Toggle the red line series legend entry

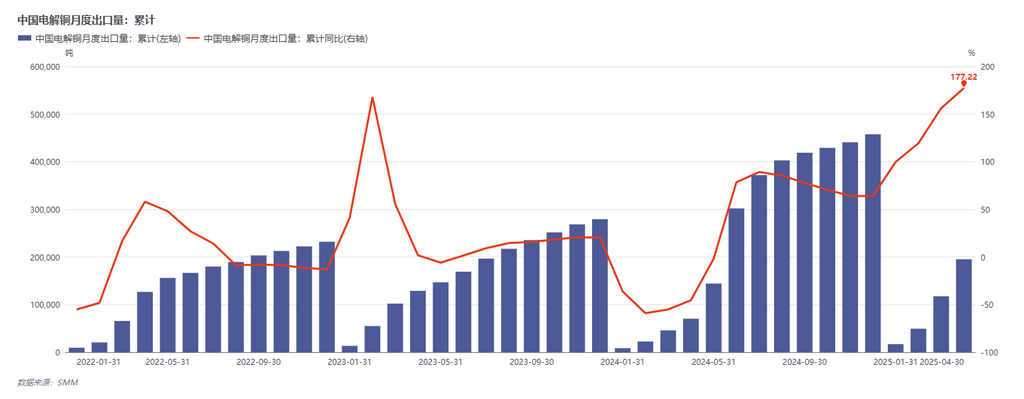[278, 39]
